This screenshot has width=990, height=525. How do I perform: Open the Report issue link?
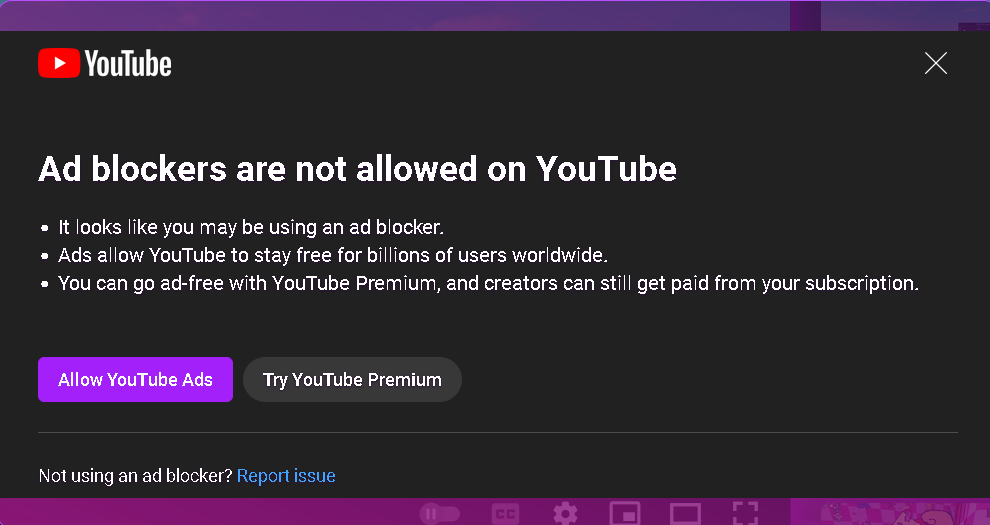(286, 475)
